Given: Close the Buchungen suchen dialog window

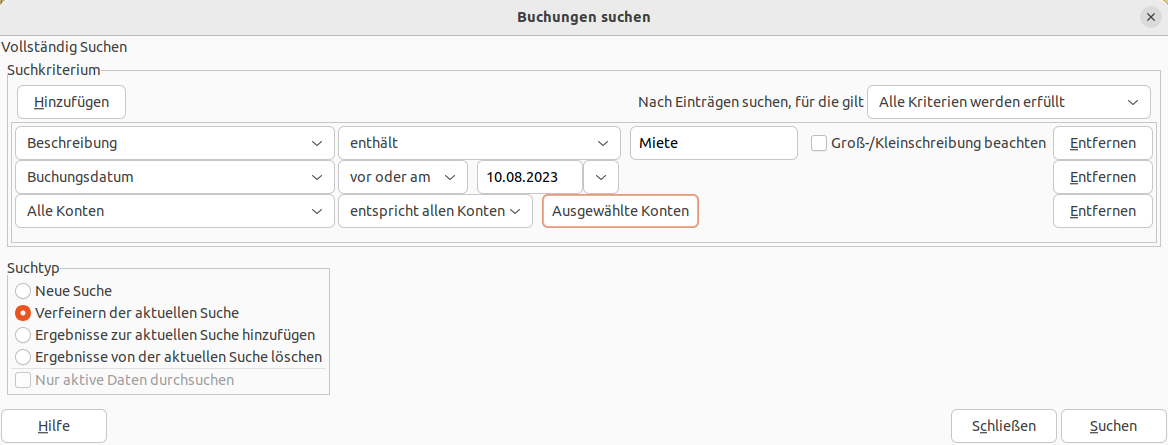Looking at the screenshot, I should (x=1150, y=17).
